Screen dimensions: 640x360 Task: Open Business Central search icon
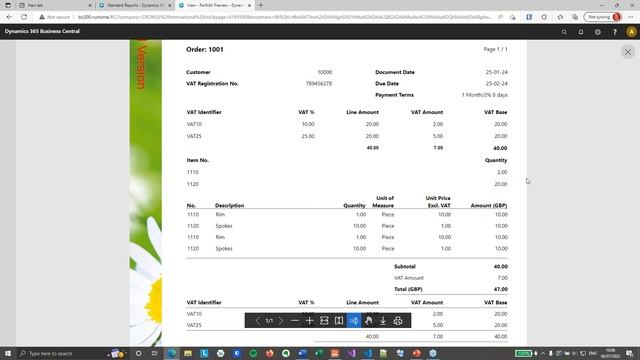point(564,32)
